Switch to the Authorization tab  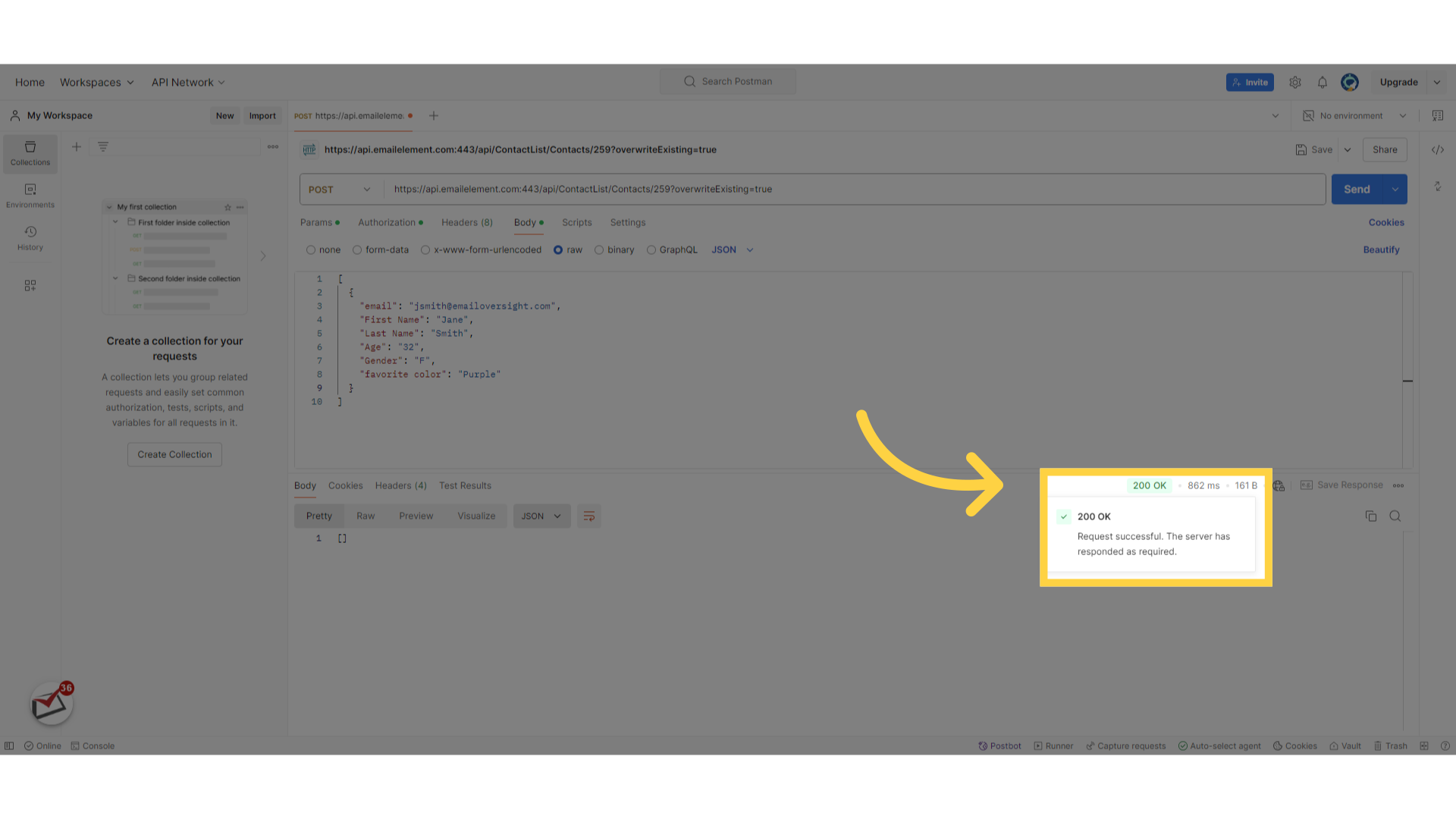coord(390,223)
